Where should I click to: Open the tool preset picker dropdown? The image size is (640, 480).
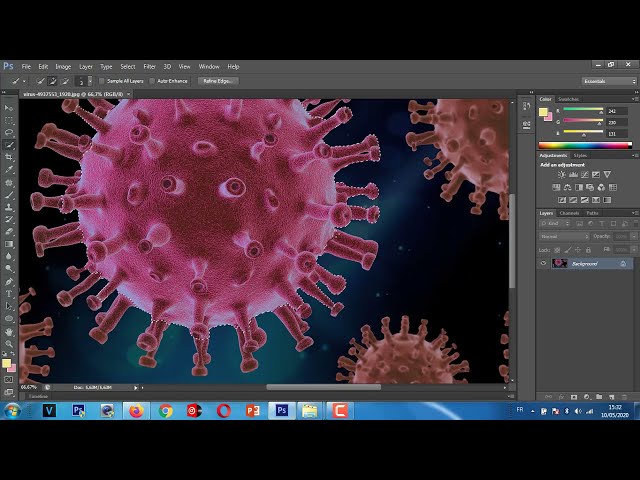[x=24, y=81]
